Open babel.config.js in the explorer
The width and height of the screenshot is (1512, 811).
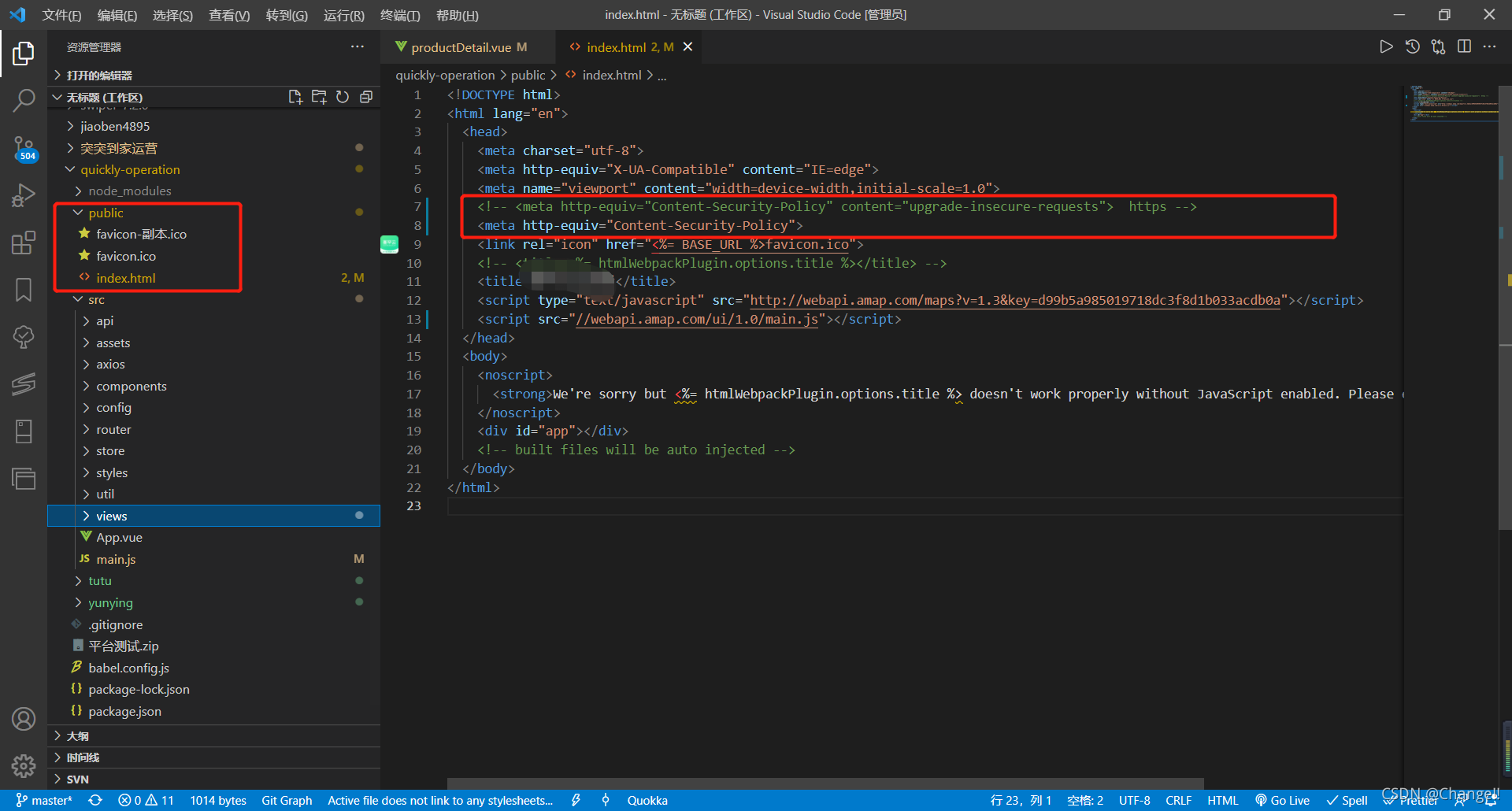click(x=213, y=668)
